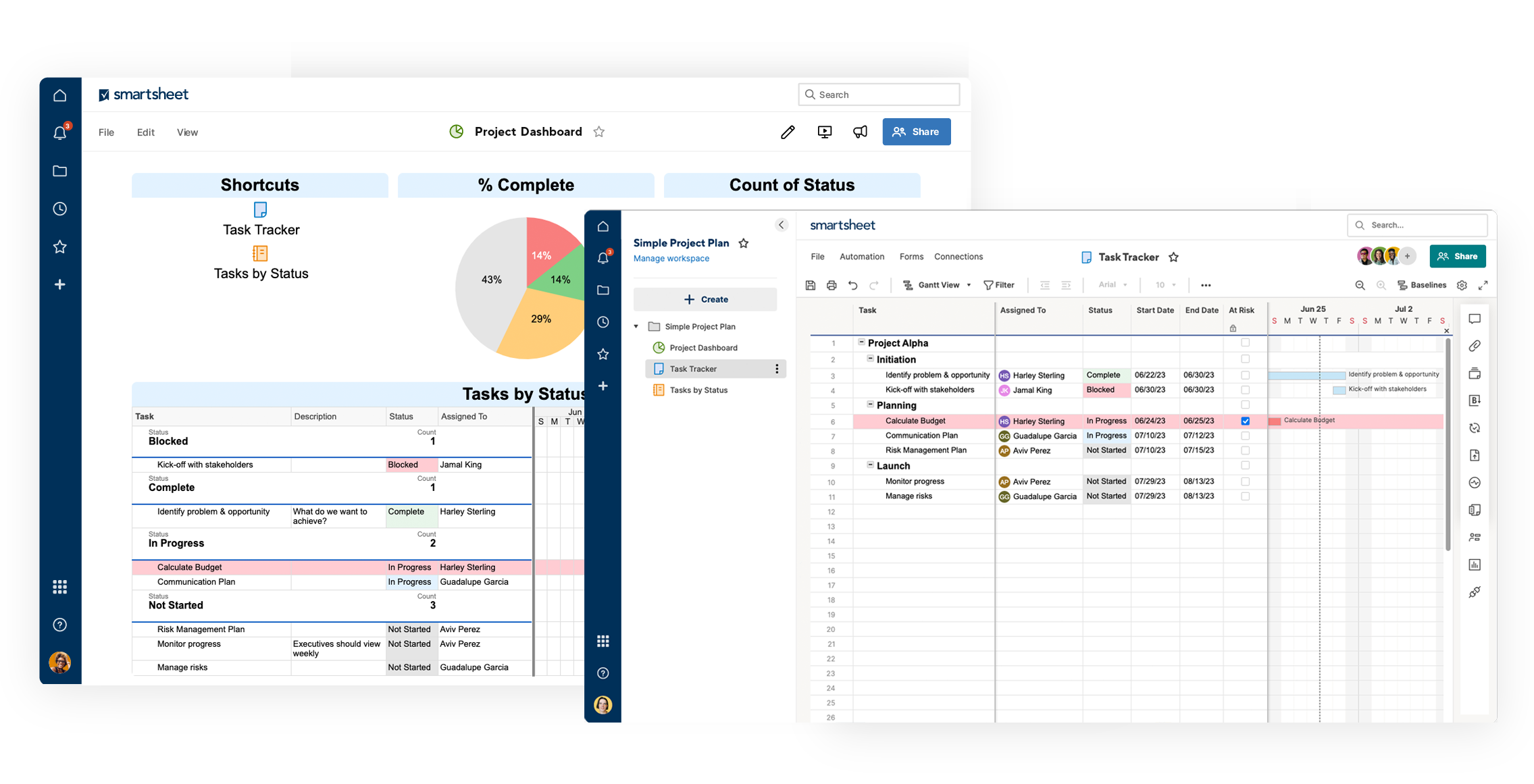Collapse the Planning section
The image size is (1534, 784).
[870, 404]
